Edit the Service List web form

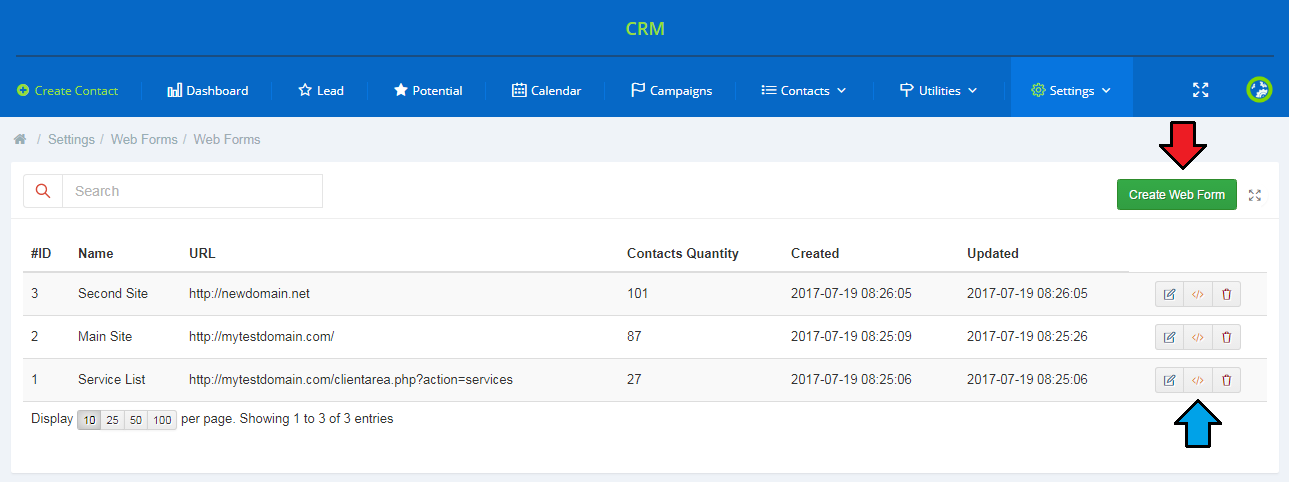(1169, 380)
